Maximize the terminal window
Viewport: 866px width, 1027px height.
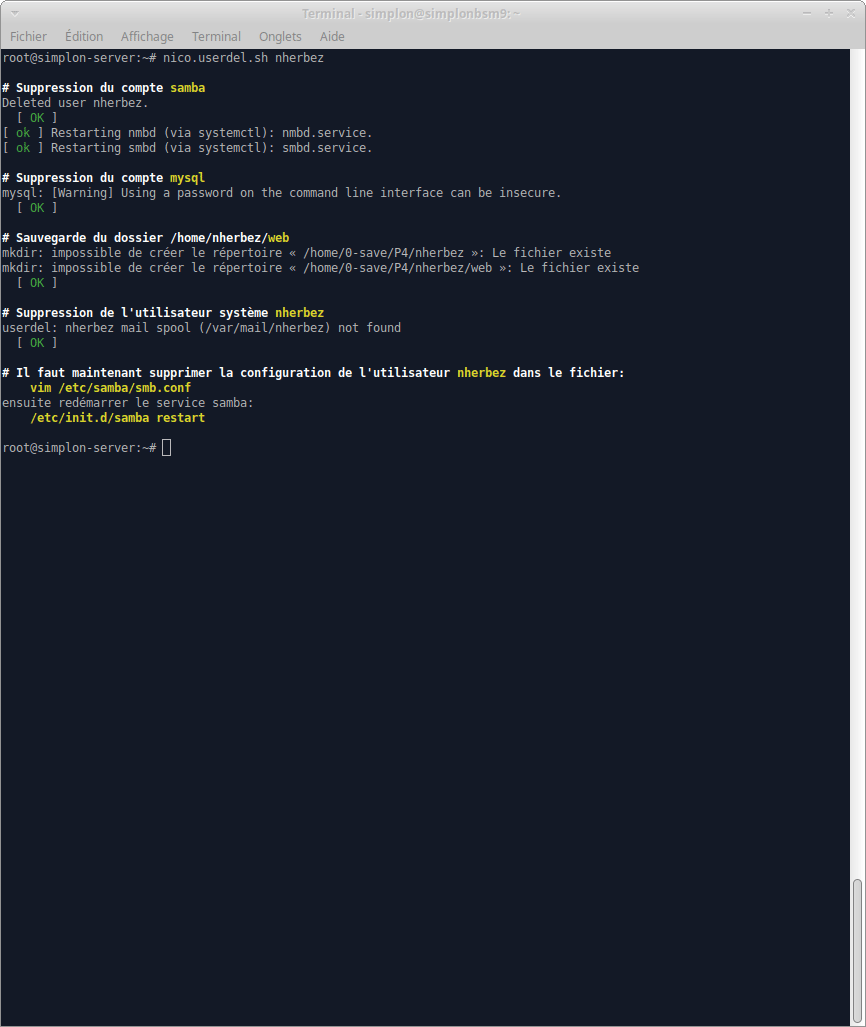pyautogui.click(x=829, y=13)
